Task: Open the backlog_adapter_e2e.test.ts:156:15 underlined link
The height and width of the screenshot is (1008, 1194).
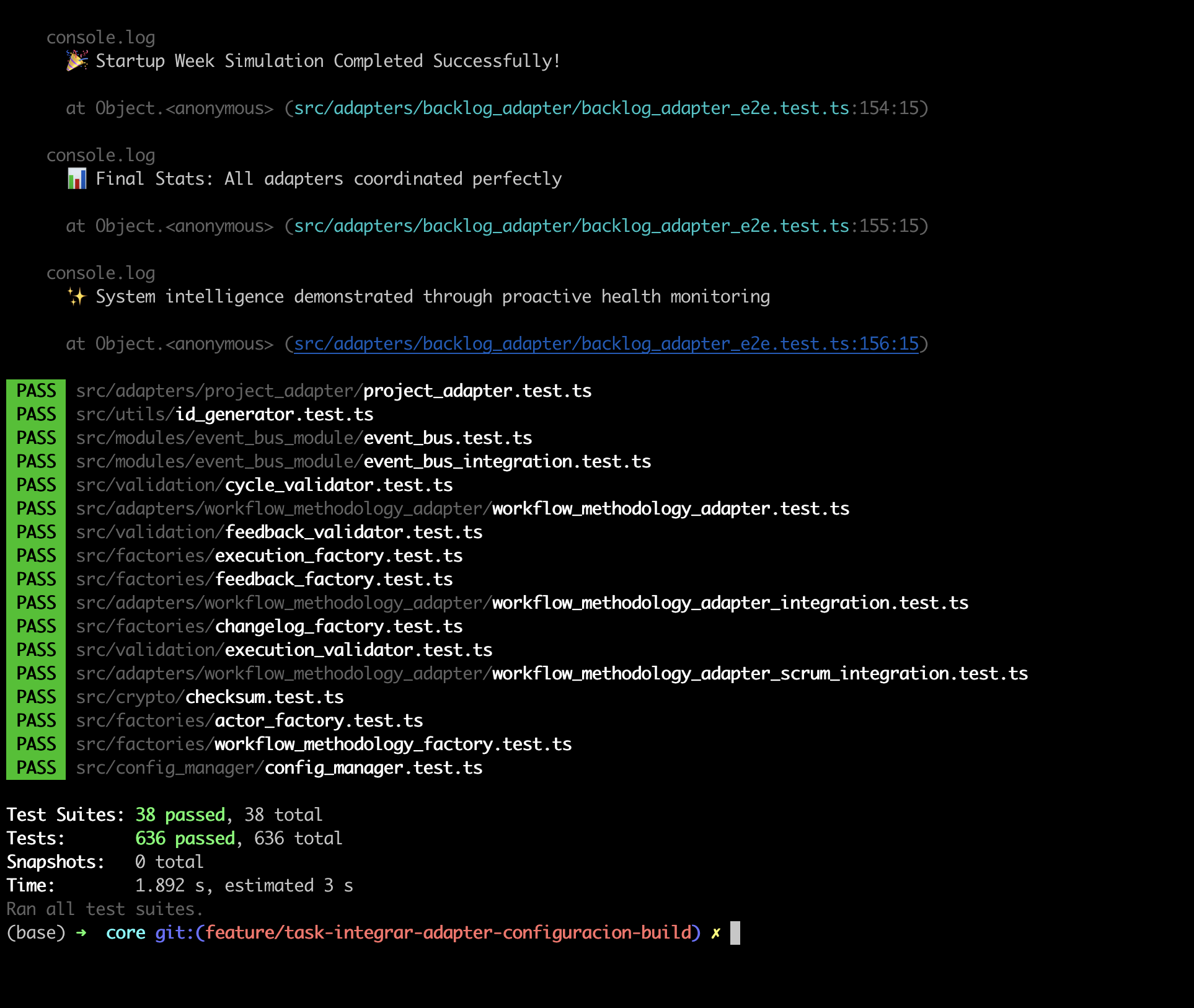Action: (606, 343)
